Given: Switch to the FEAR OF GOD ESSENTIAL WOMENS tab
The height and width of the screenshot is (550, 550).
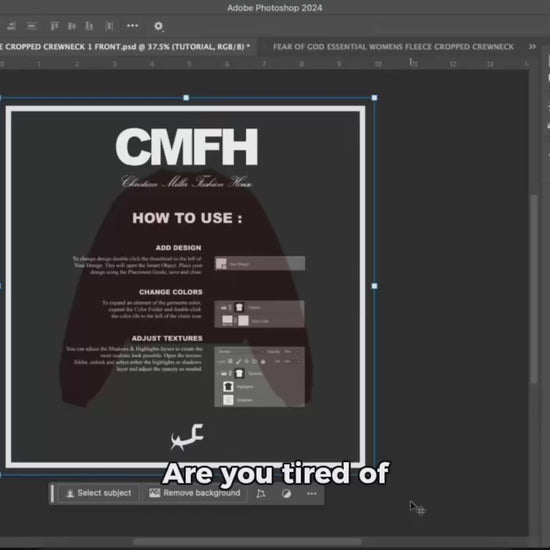Looking at the screenshot, I should 393,47.
